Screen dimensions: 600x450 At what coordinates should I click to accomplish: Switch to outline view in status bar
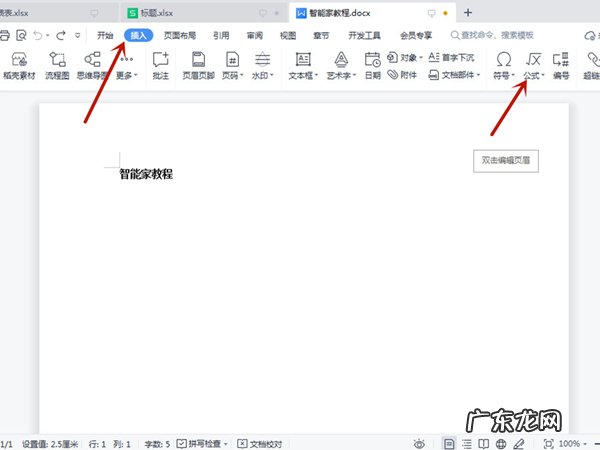click(466, 444)
